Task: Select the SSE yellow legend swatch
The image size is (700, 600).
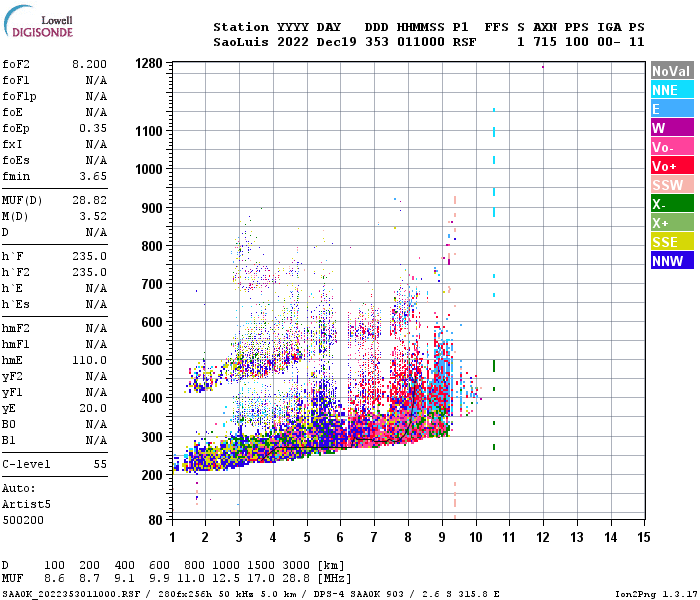Action: 672,242
